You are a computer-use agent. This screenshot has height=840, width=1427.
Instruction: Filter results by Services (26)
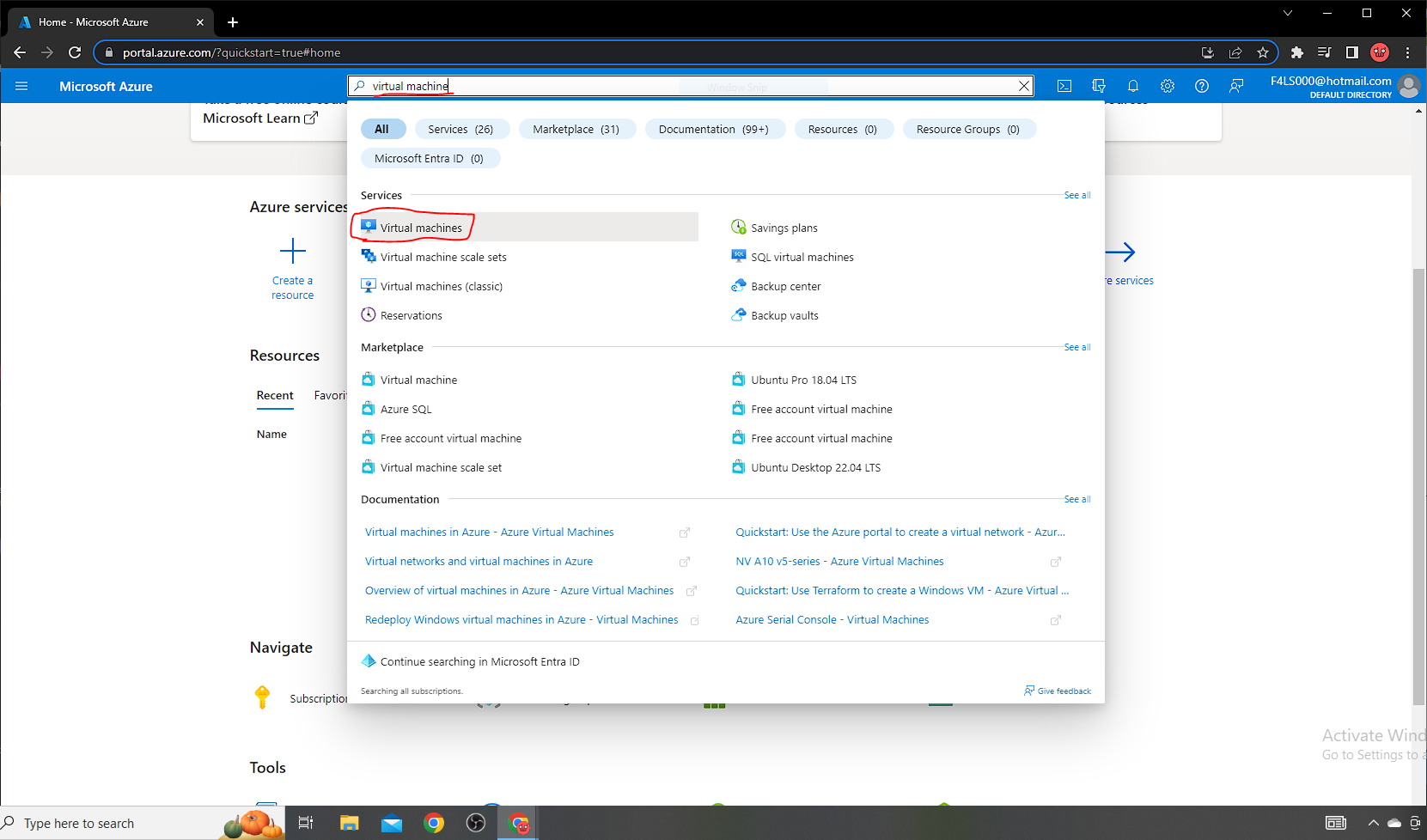461,129
